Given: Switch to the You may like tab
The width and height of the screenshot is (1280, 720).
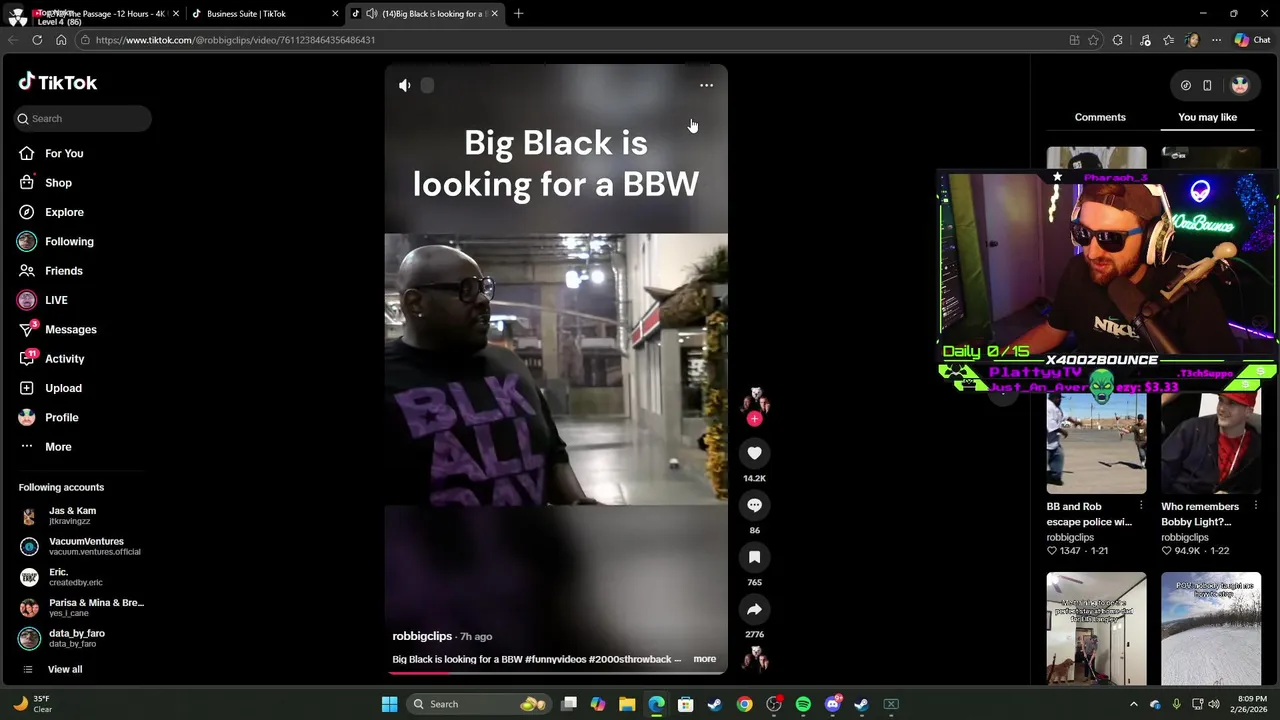Looking at the screenshot, I should click(1207, 117).
